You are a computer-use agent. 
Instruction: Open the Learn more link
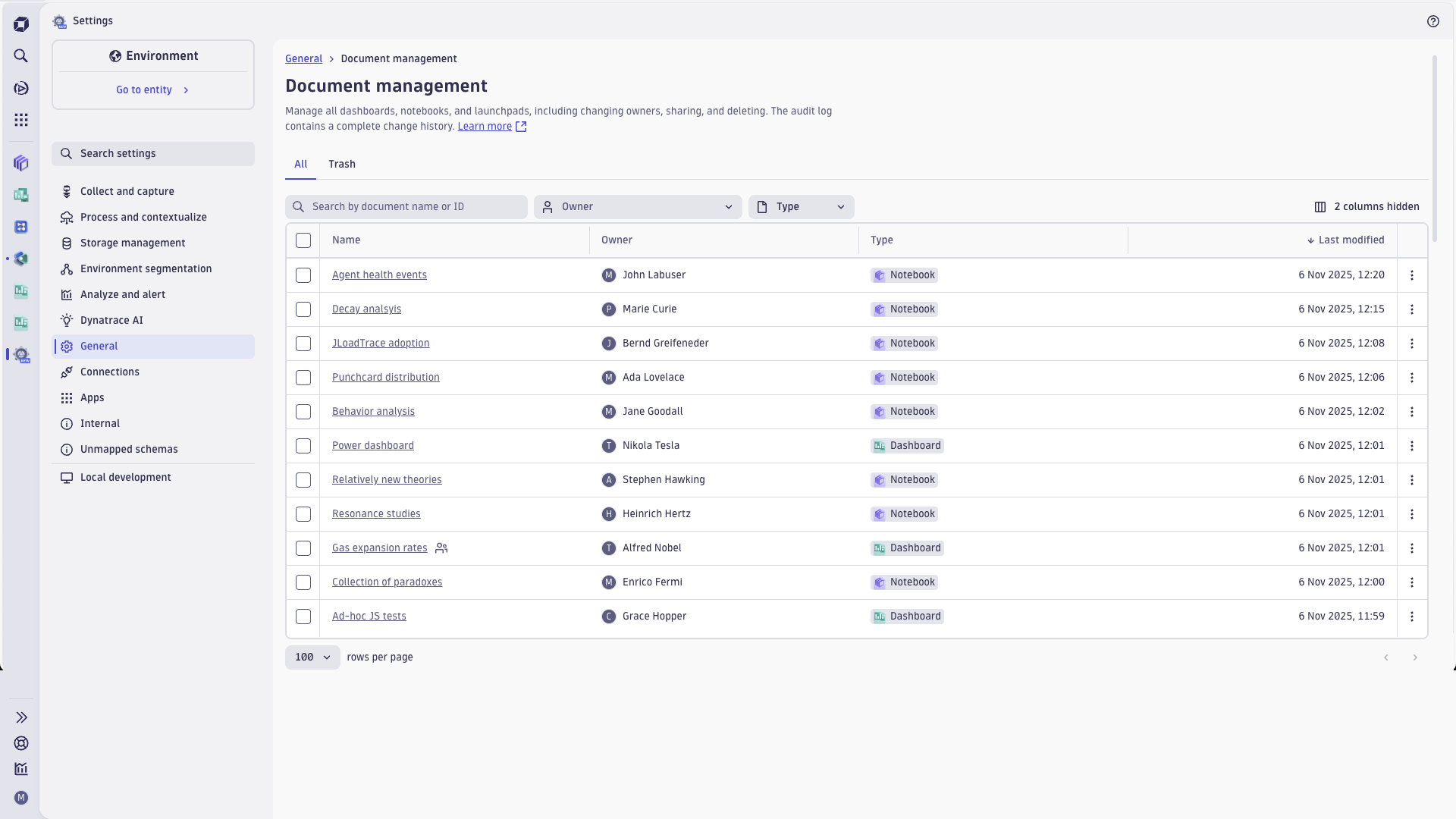(485, 127)
